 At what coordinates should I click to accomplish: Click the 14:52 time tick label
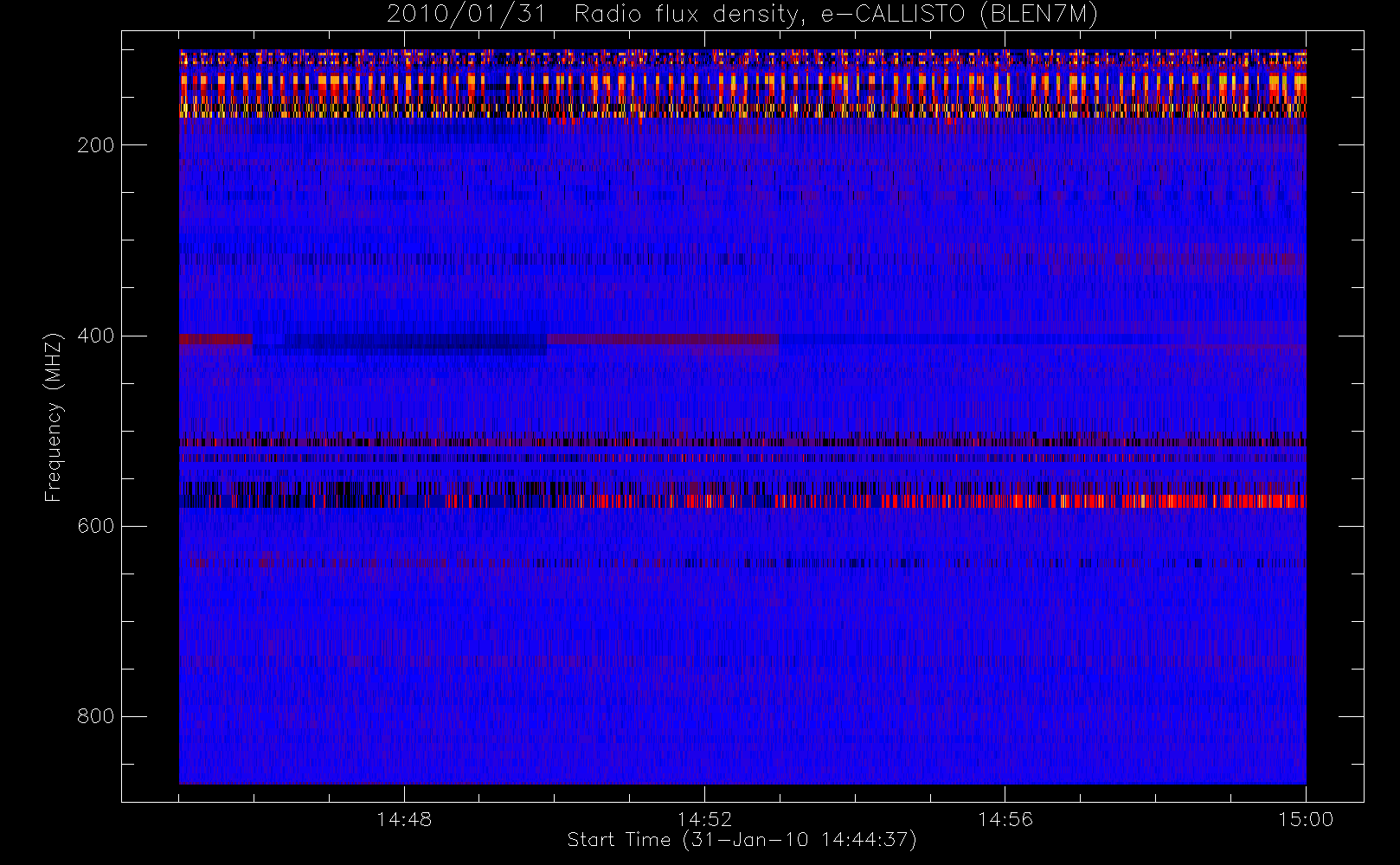point(704,819)
